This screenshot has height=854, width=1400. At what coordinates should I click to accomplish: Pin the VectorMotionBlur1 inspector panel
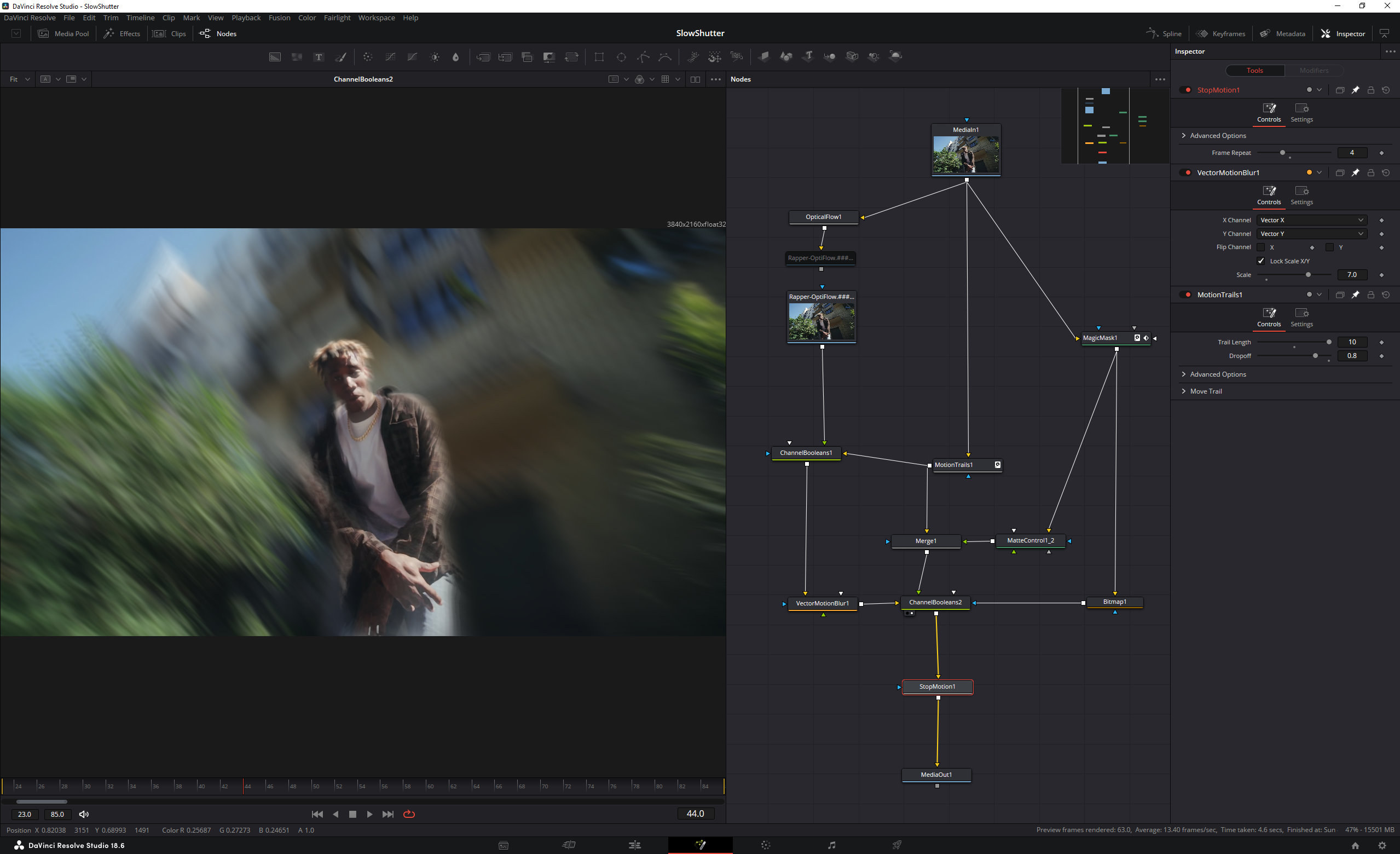(1355, 173)
